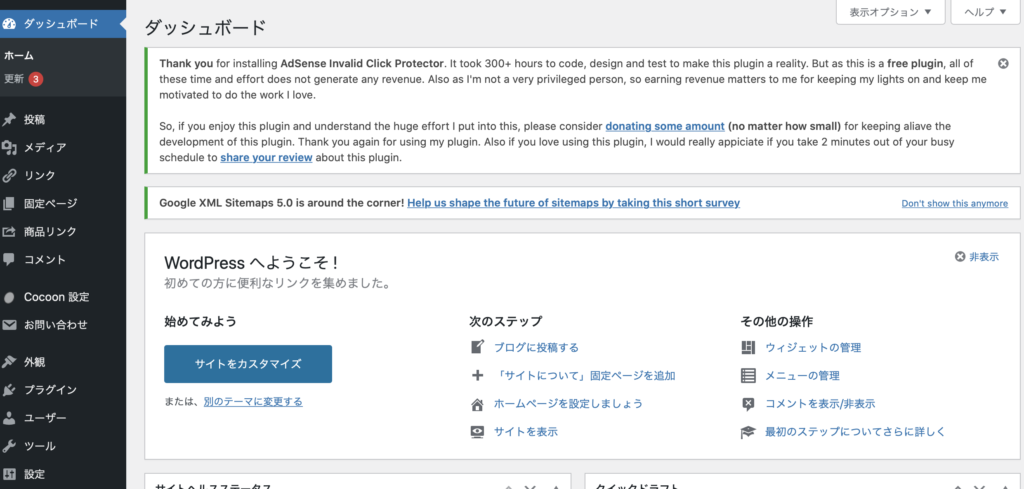The width and height of the screenshot is (1024, 489).
Task: Click the ホームページを設定しましょう link
Action: click(568, 403)
